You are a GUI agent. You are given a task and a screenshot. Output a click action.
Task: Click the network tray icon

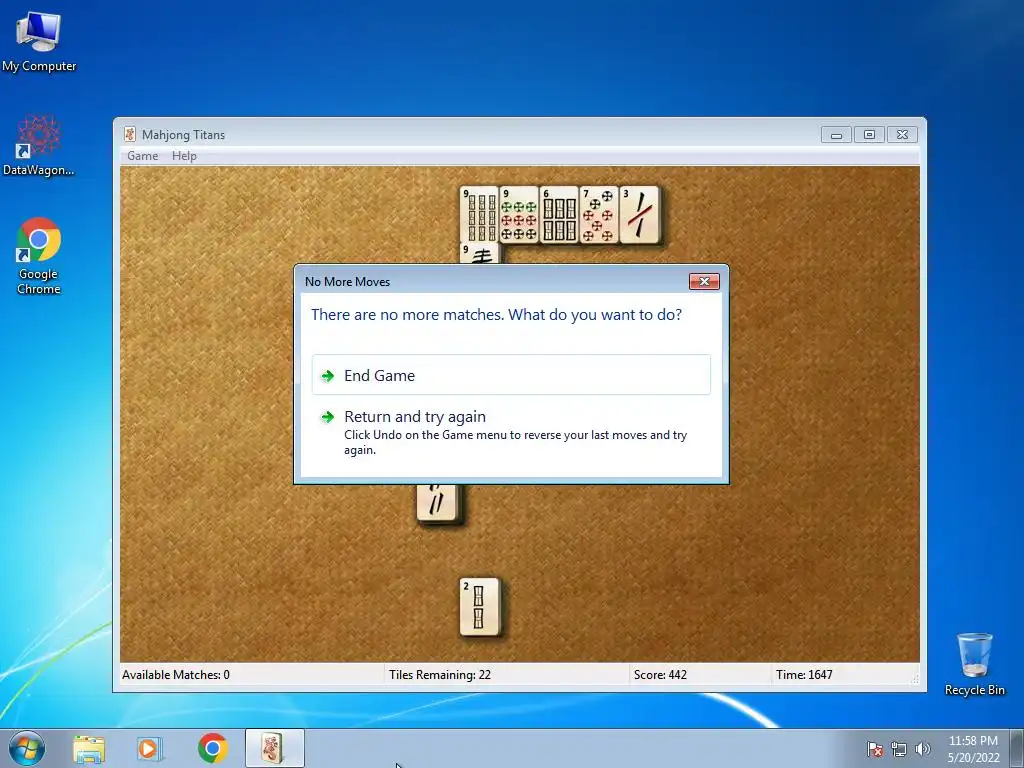click(899, 749)
